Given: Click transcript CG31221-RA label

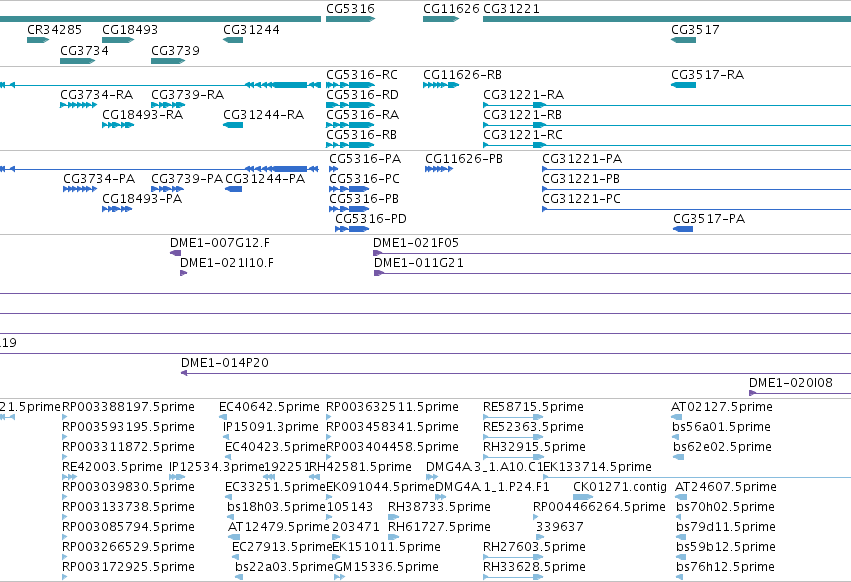Looking at the screenshot, I should [523, 94].
